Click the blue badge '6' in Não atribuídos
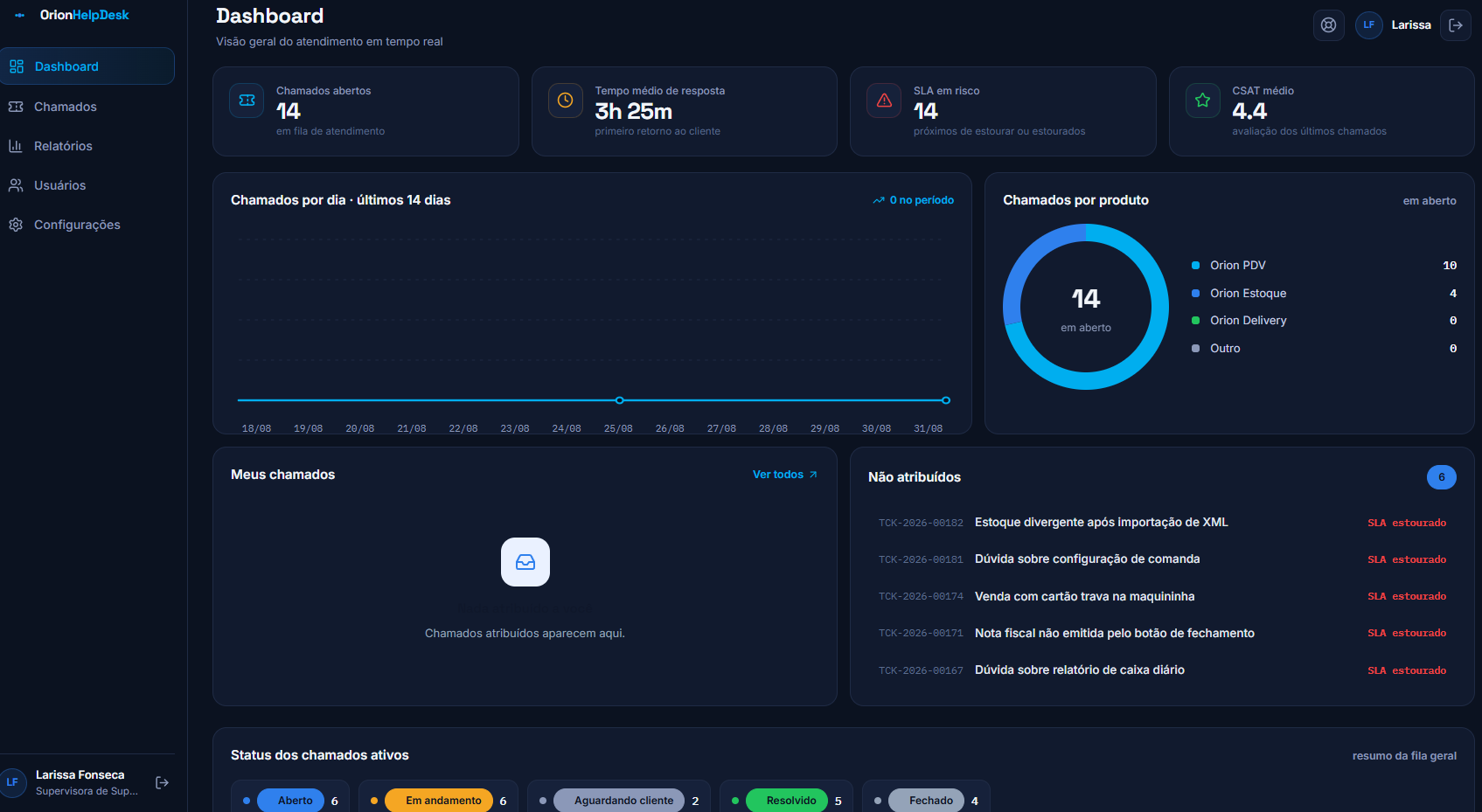 [x=1442, y=477]
